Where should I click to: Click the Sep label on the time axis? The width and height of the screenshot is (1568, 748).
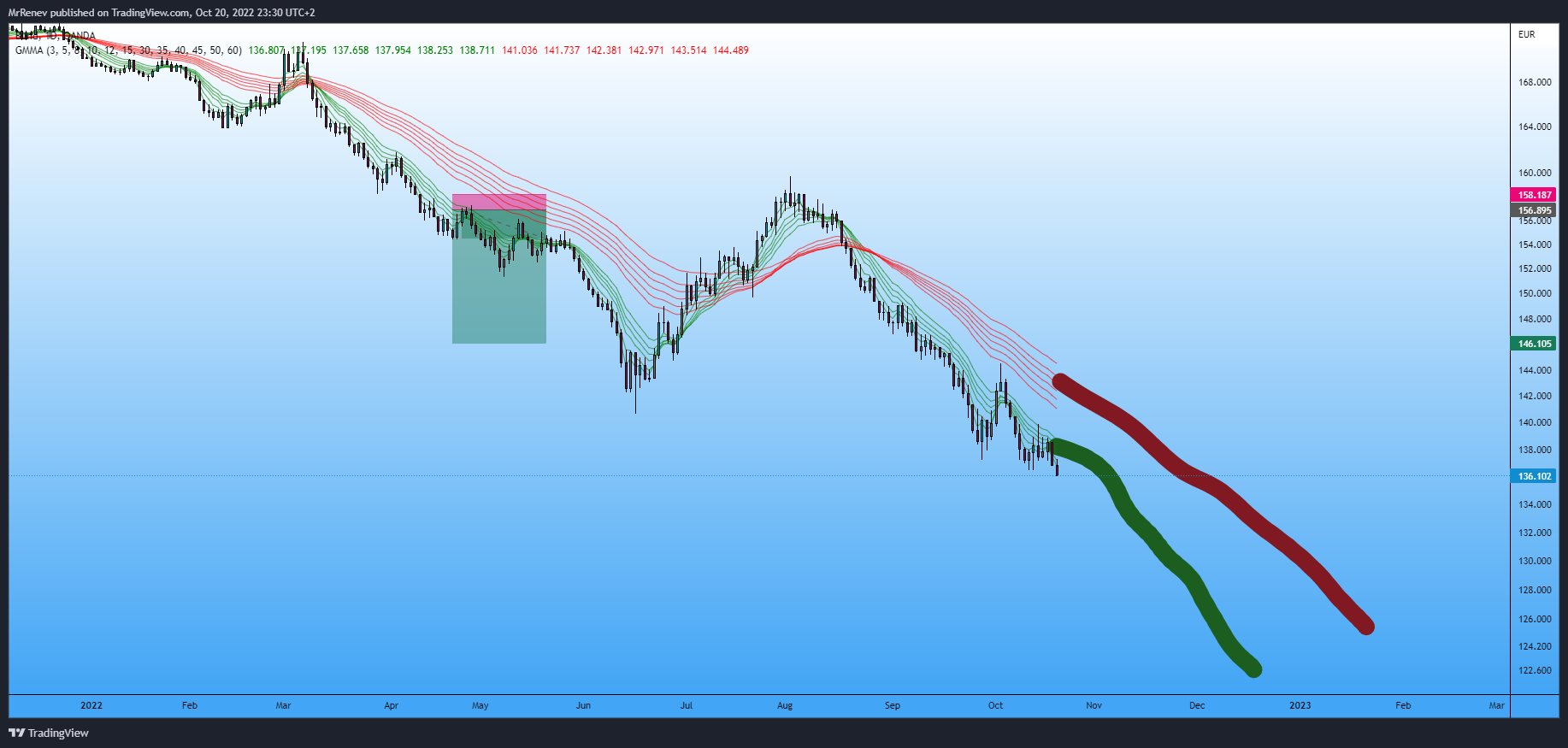click(893, 705)
